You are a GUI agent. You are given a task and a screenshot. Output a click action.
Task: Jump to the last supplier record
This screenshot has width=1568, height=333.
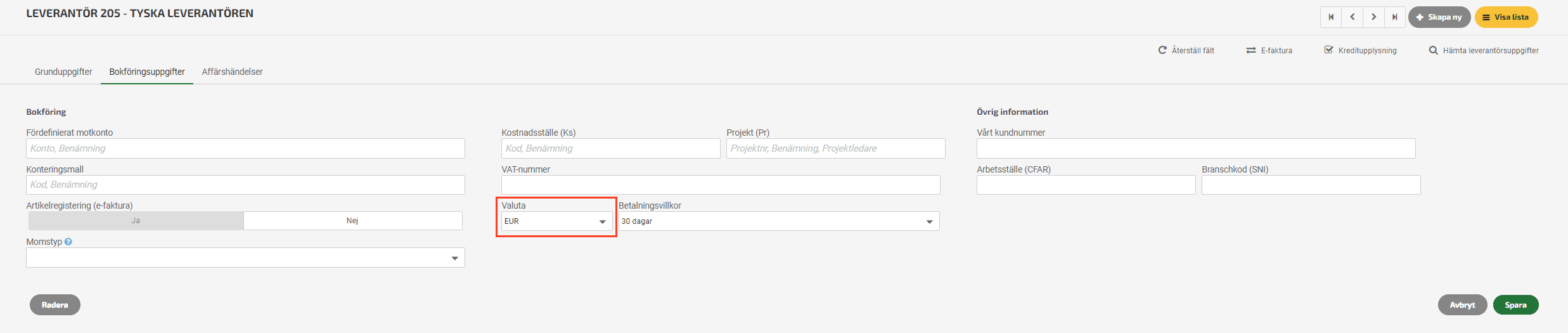point(1395,17)
